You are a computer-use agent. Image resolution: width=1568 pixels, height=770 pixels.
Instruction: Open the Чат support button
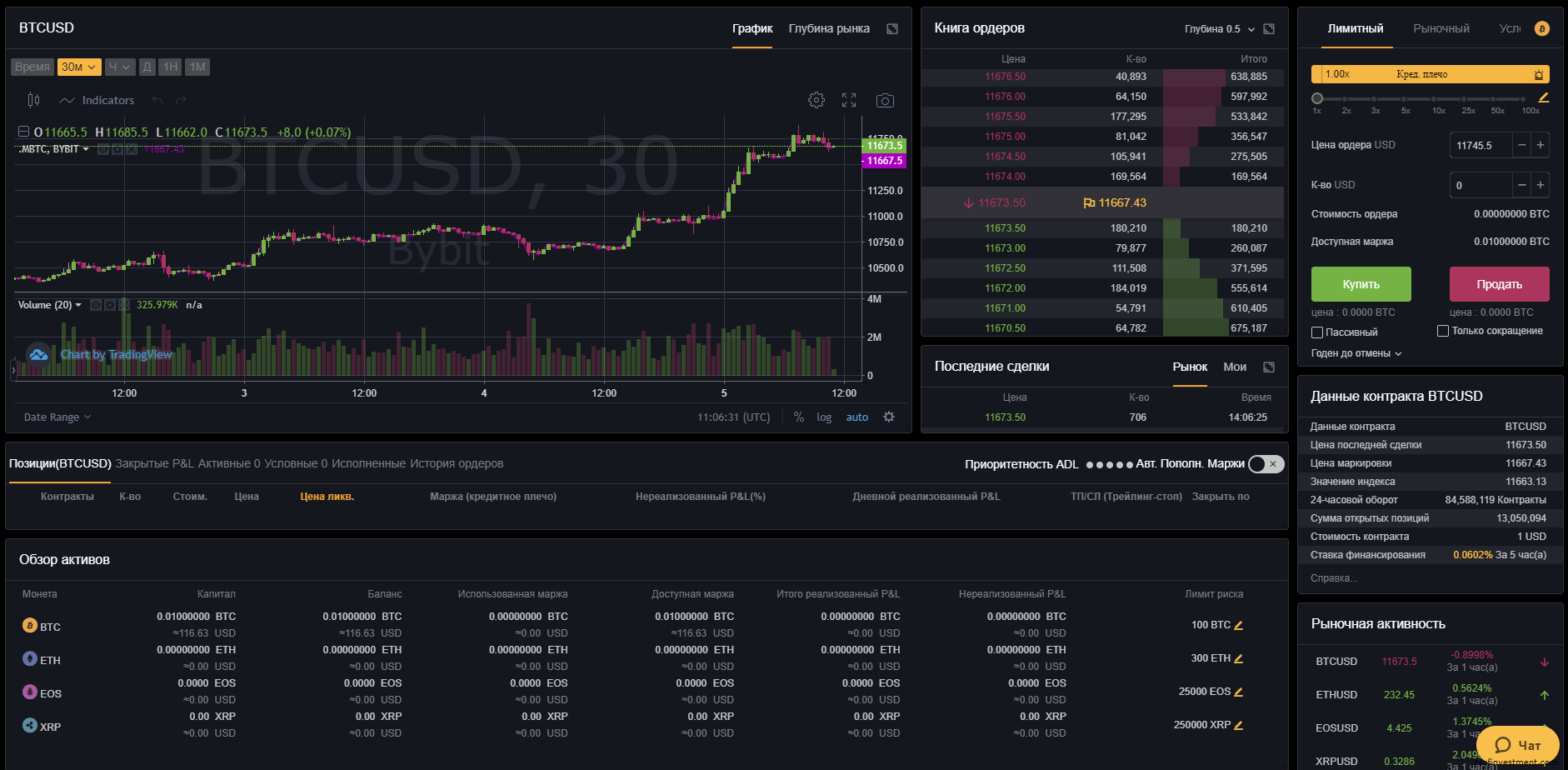click(x=1518, y=745)
